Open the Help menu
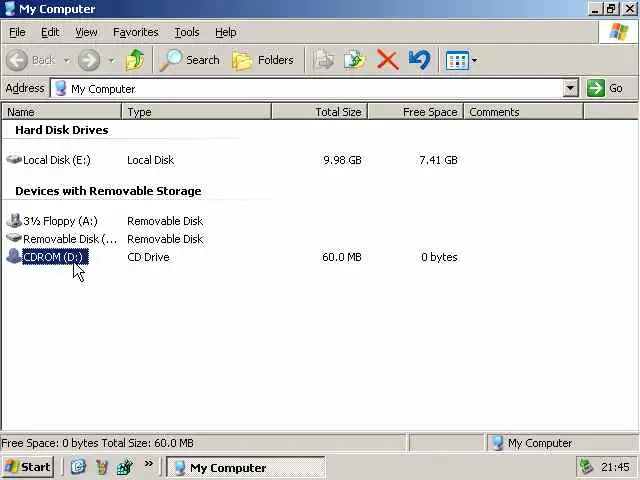The image size is (640, 480). [x=226, y=32]
